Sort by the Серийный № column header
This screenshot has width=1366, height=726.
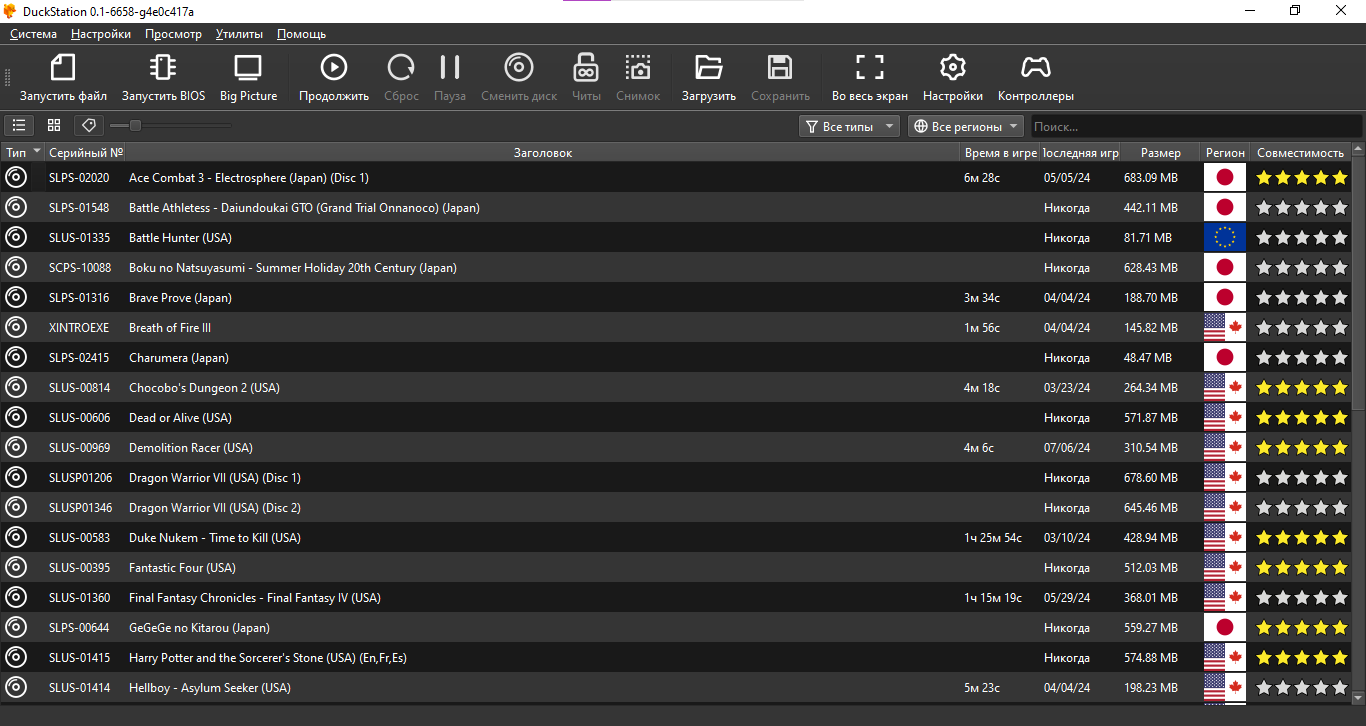coord(86,153)
